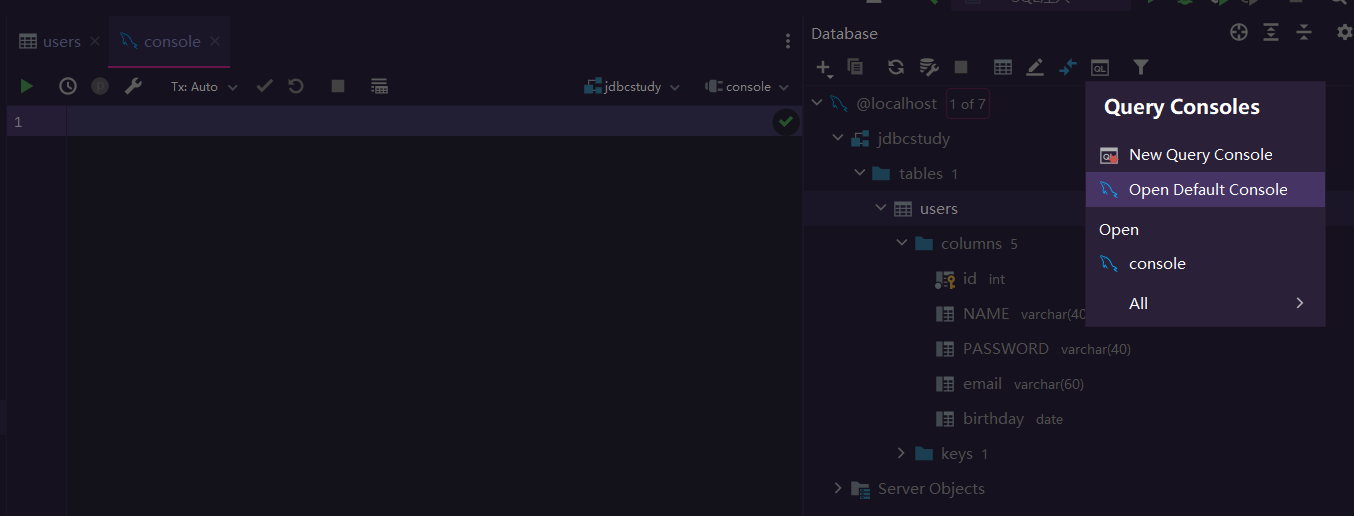Collapse all nodes in Database panel
This screenshot has height=516, width=1354.
pos(1304,33)
